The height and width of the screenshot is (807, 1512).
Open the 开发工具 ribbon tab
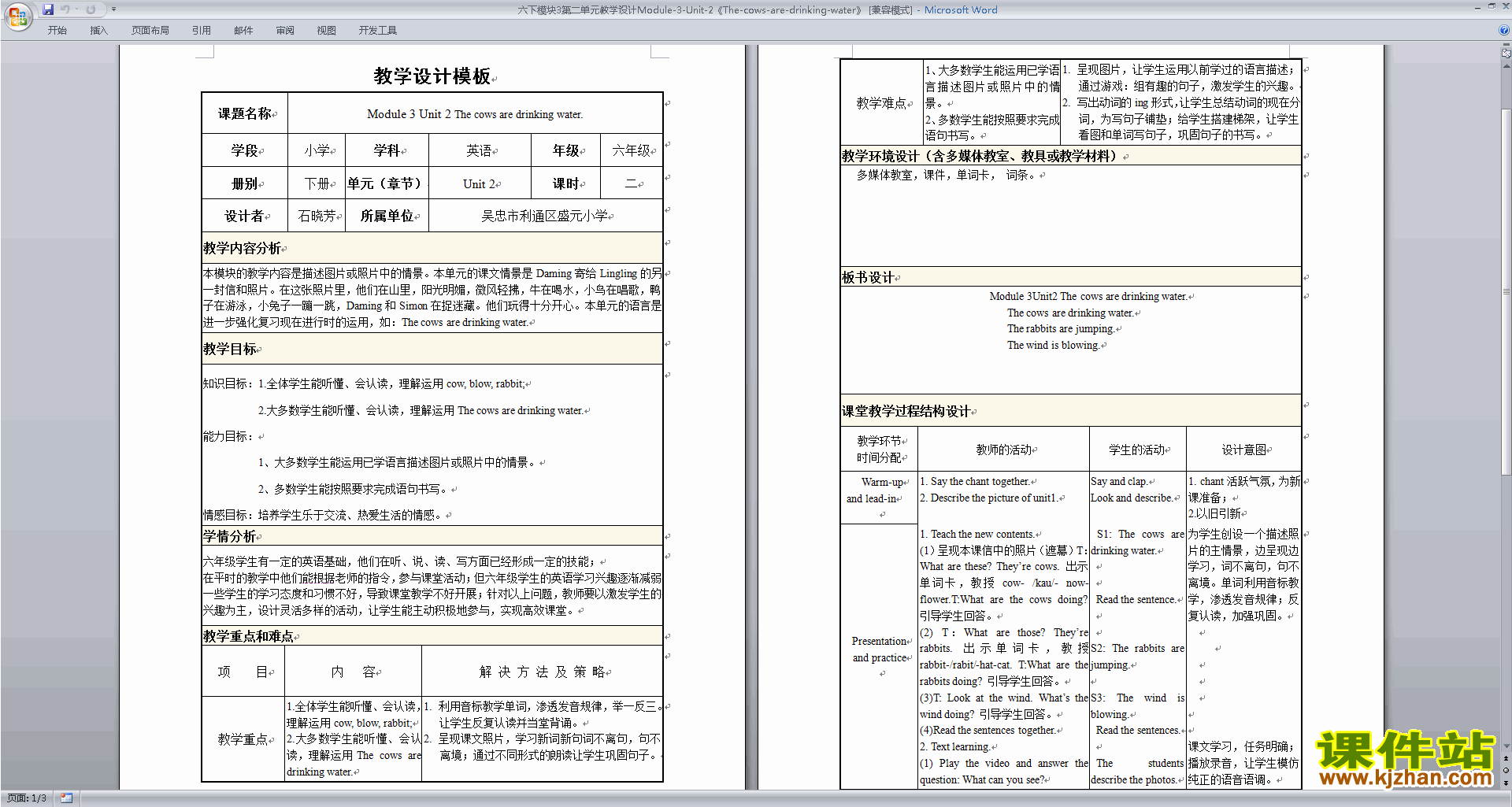click(378, 31)
